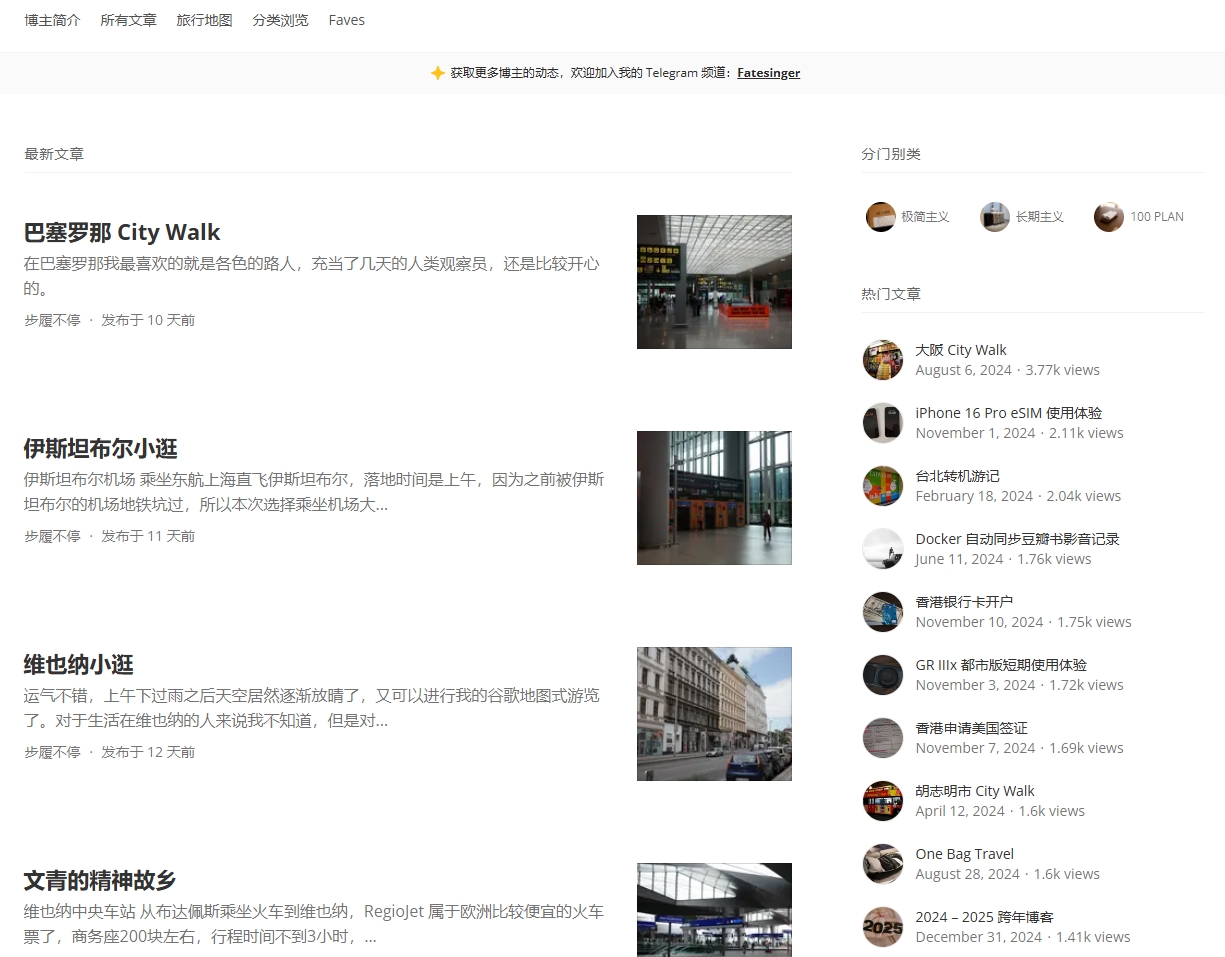Click the 100 PLAN category avatar icon

pos(1108,217)
